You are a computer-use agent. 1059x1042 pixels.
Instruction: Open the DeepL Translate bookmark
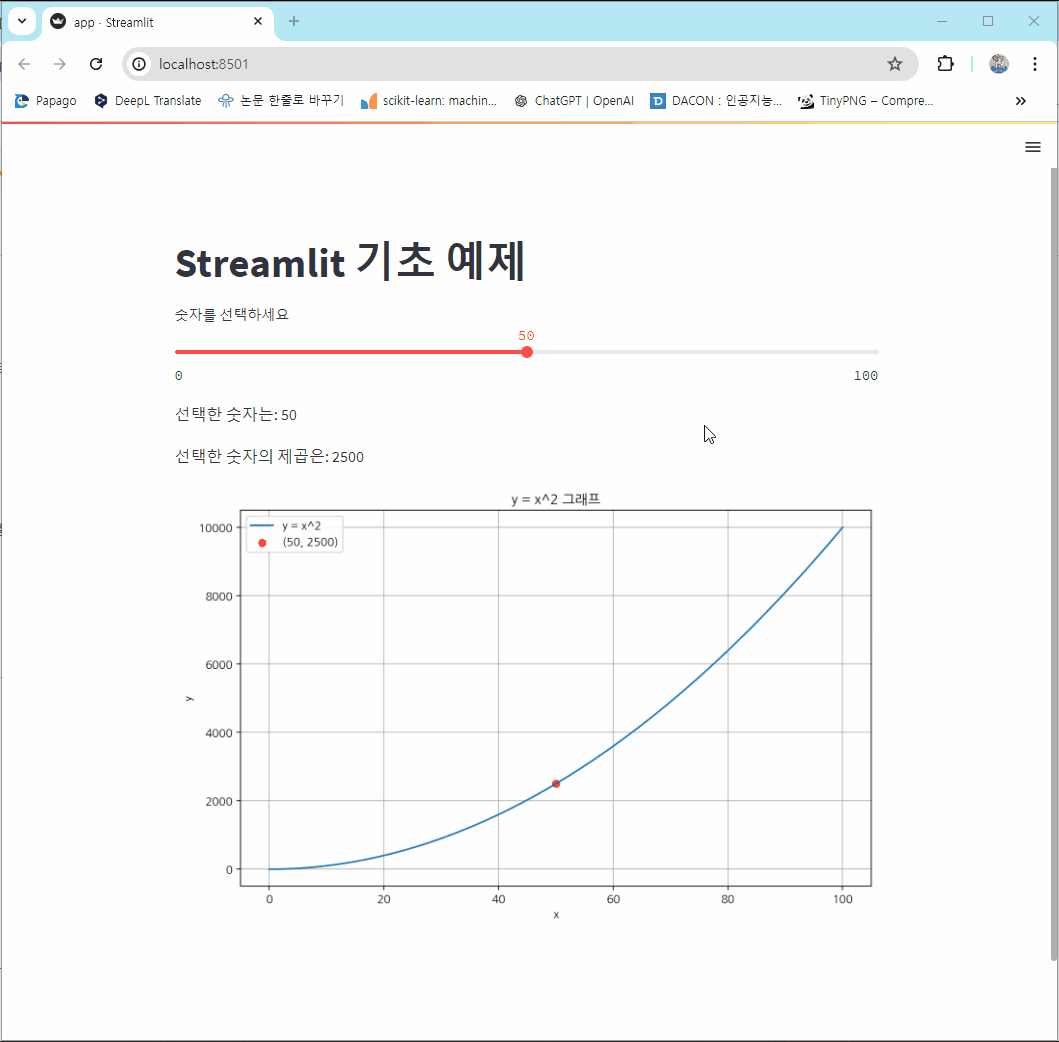[x=147, y=100]
